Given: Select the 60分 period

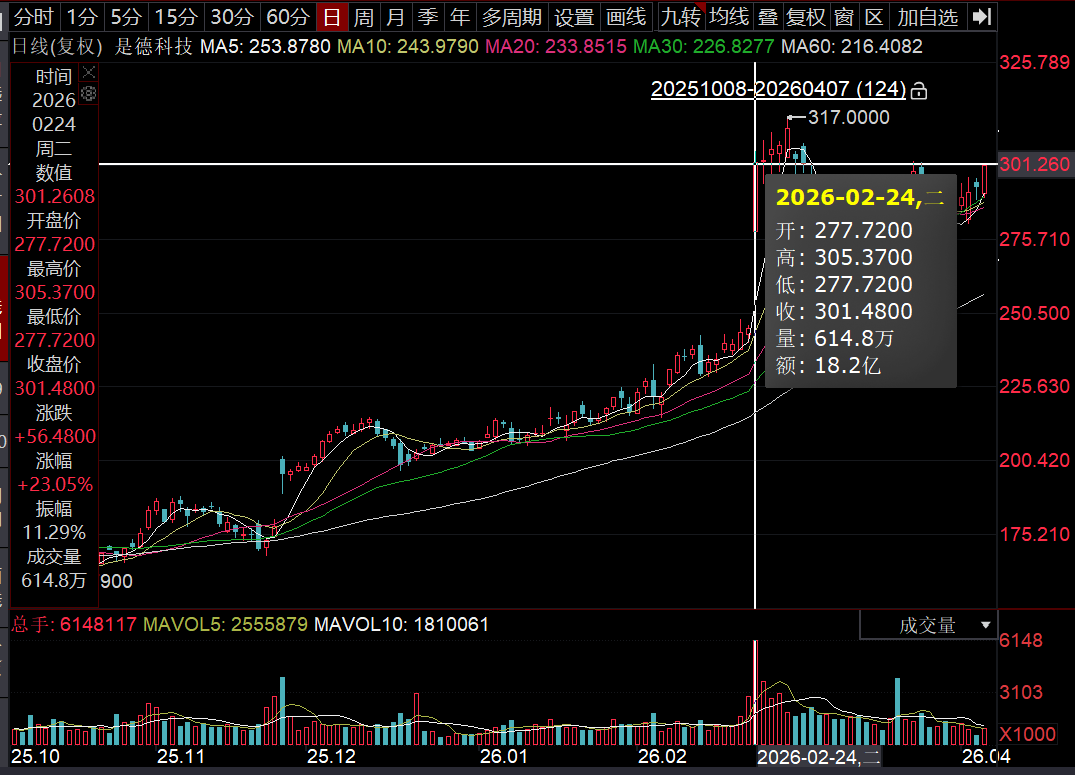Looking at the screenshot, I should pyautogui.click(x=287, y=16).
